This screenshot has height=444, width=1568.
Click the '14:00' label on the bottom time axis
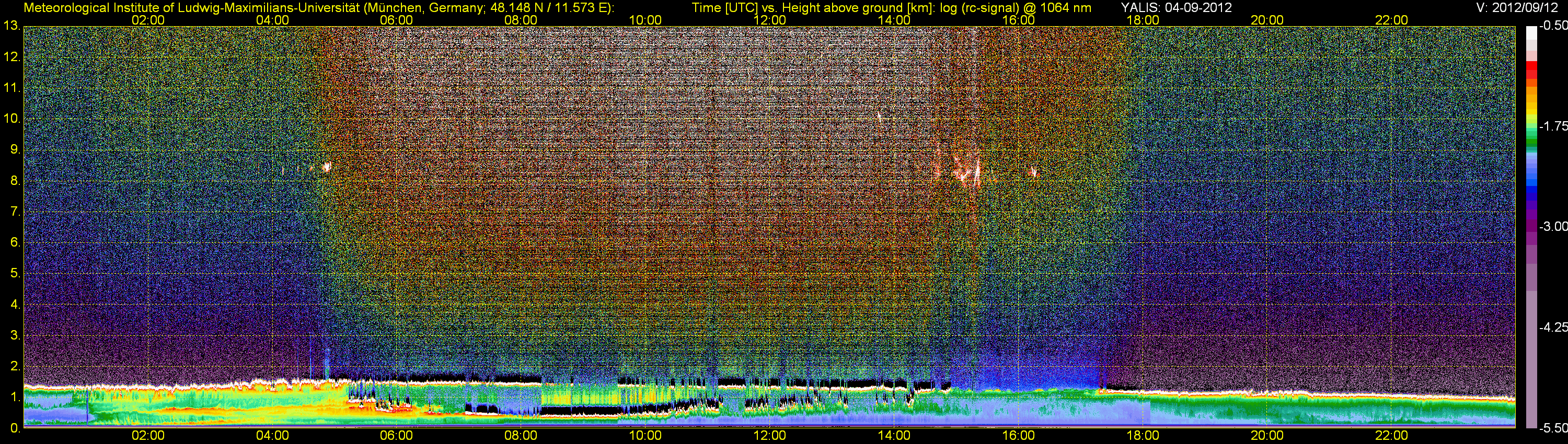[894, 436]
